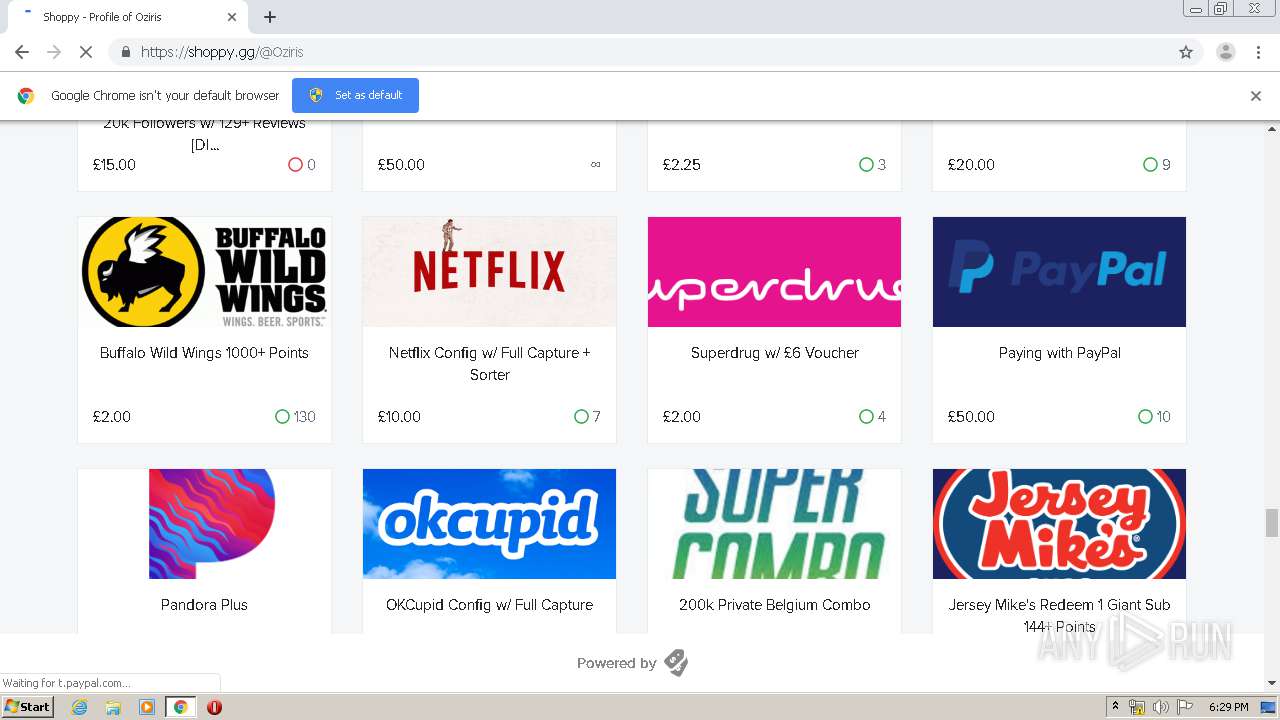Open the Superdrug product image
The height and width of the screenshot is (720, 1280).
click(x=774, y=272)
